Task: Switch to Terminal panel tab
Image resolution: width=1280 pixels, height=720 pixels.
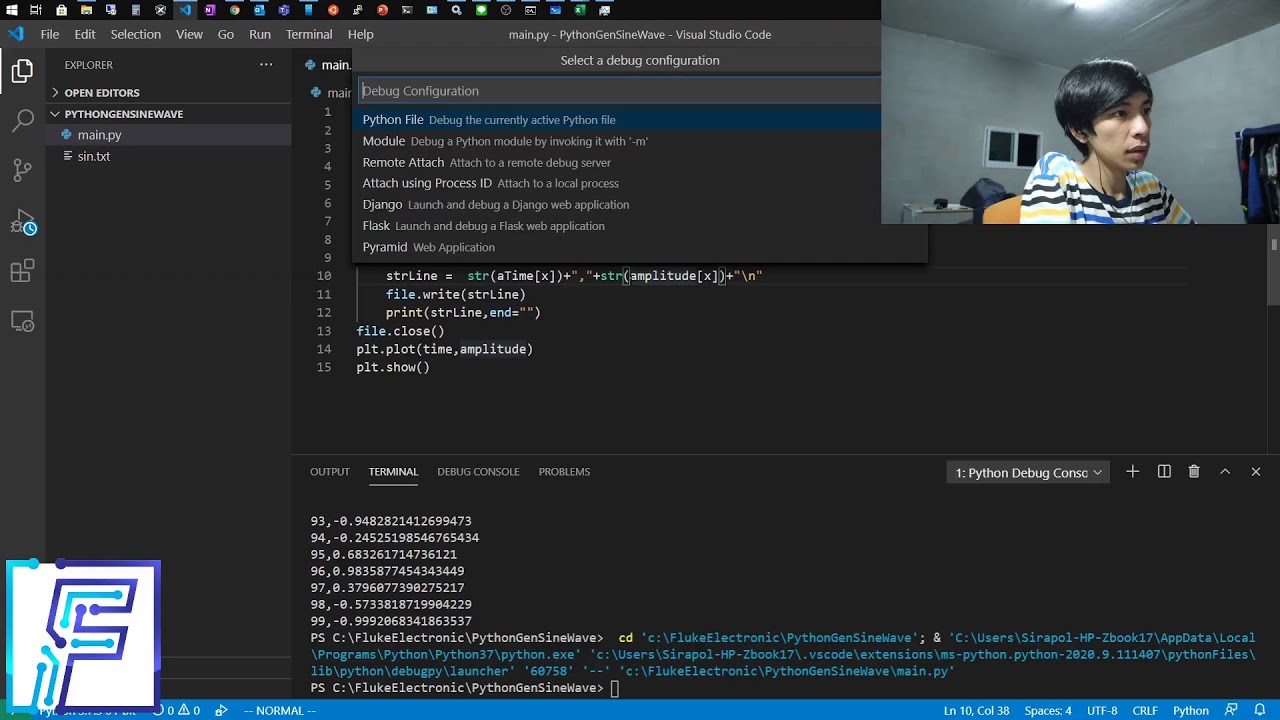Action: pyautogui.click(x=393, y=472)
